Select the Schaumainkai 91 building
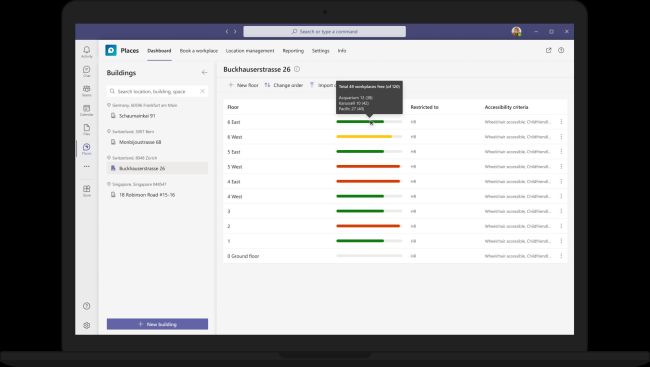 [x=158, y=116]
